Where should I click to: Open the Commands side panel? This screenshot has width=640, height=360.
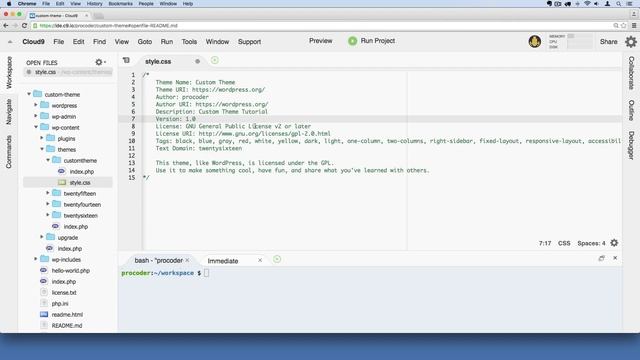pos(9,151)
